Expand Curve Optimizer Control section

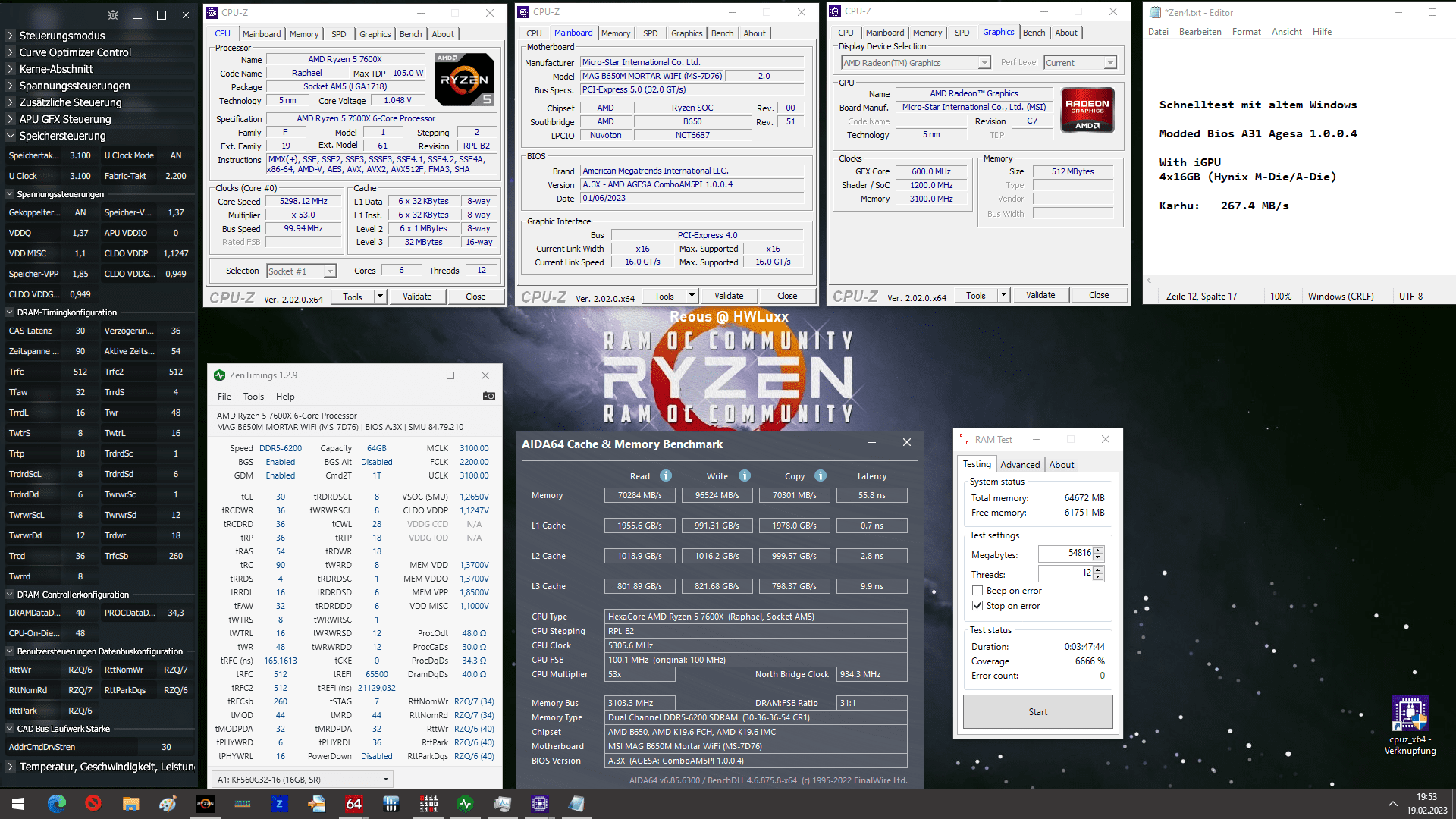pos(11,52)
